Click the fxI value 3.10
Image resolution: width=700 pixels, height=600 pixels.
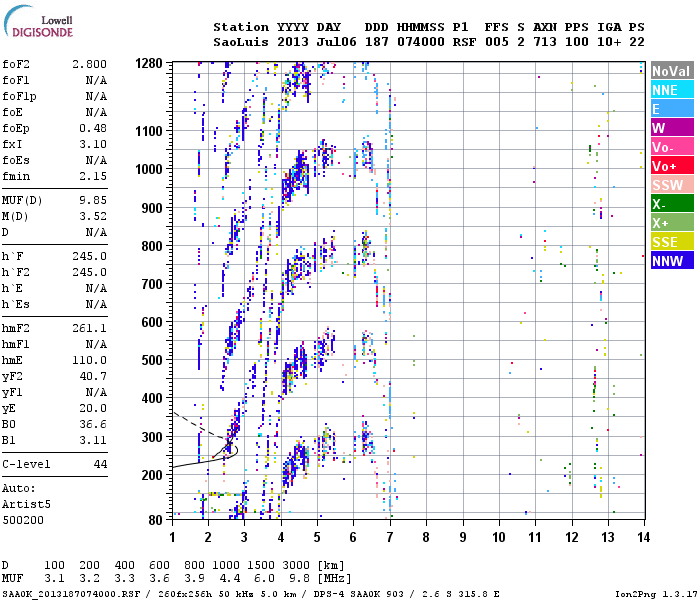coord(93,144)
